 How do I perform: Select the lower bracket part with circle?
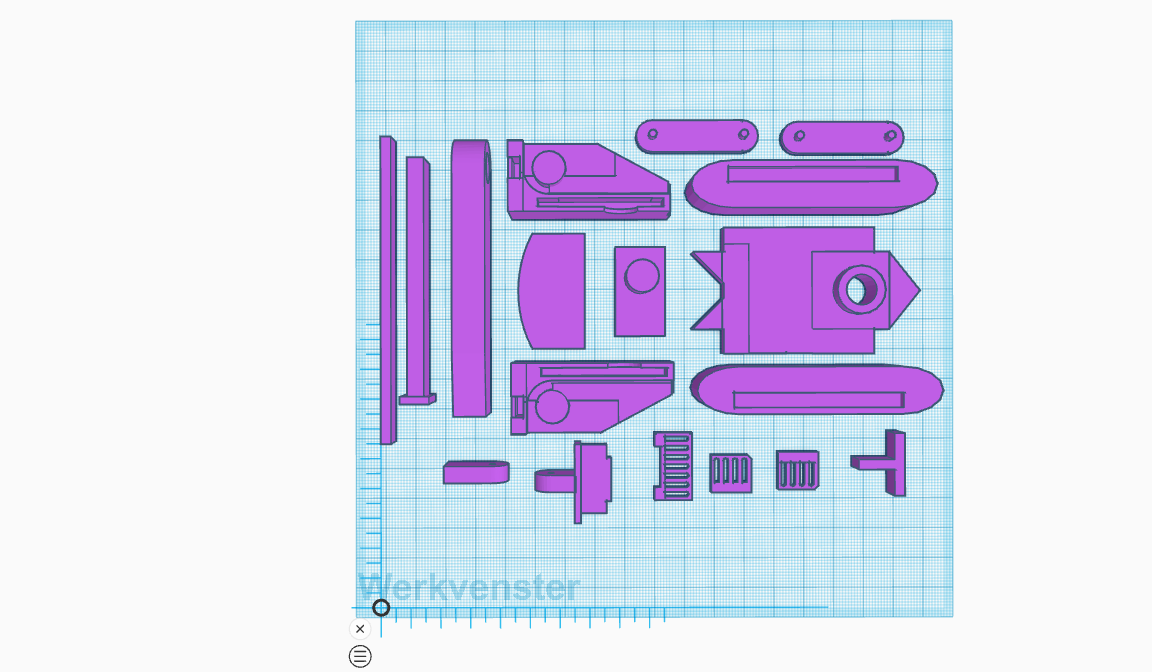[591, 397]
